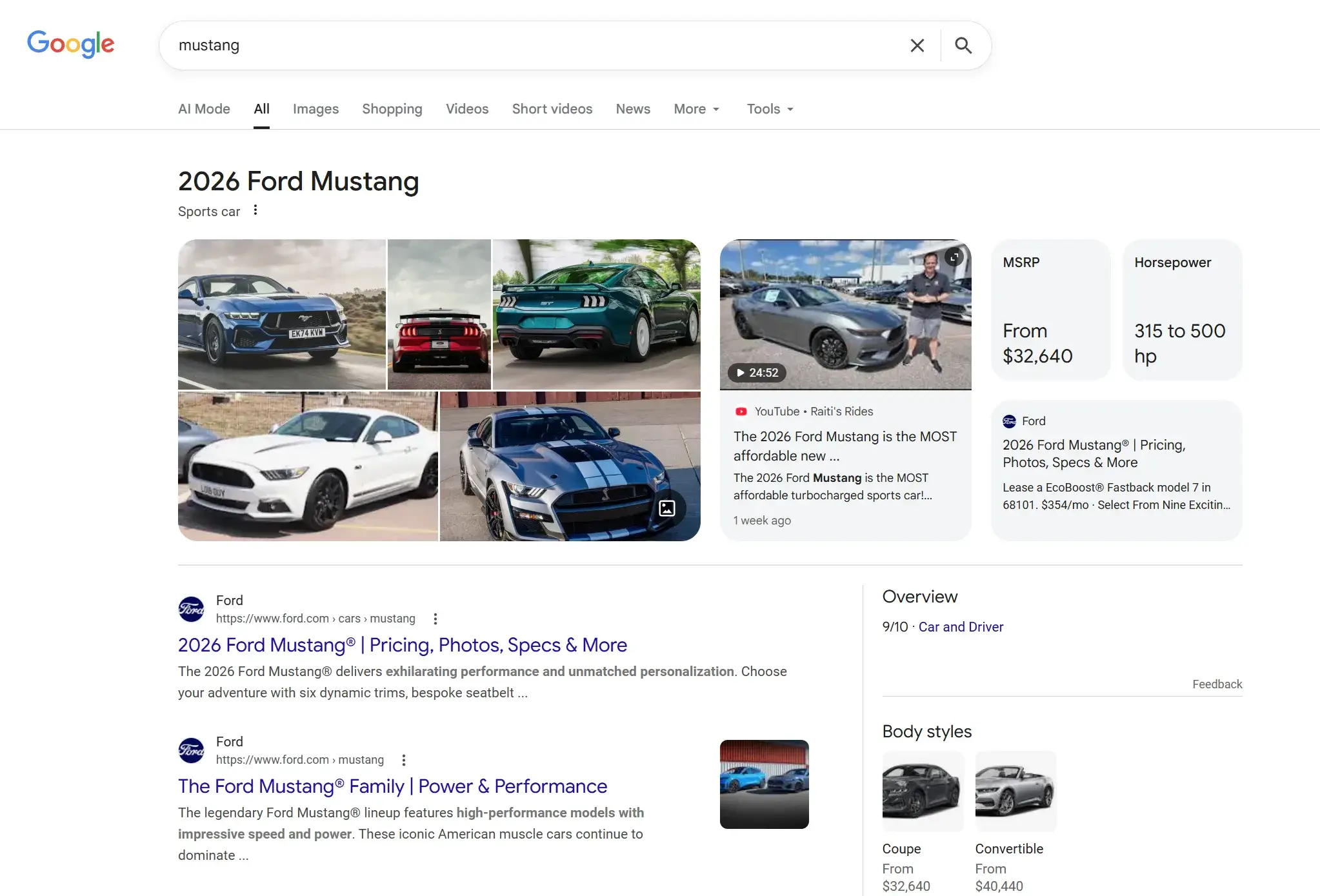Click the Feedback link
This screenshot has width=1320, height=896.
pos(1216,684)
